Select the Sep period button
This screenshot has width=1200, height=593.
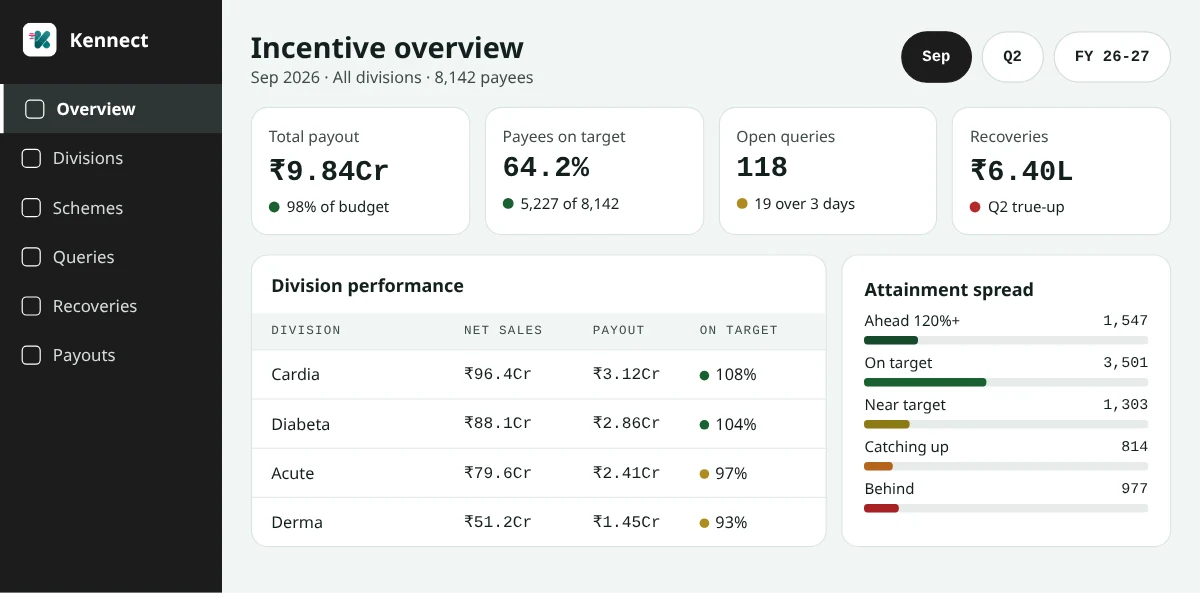point(936,56)
